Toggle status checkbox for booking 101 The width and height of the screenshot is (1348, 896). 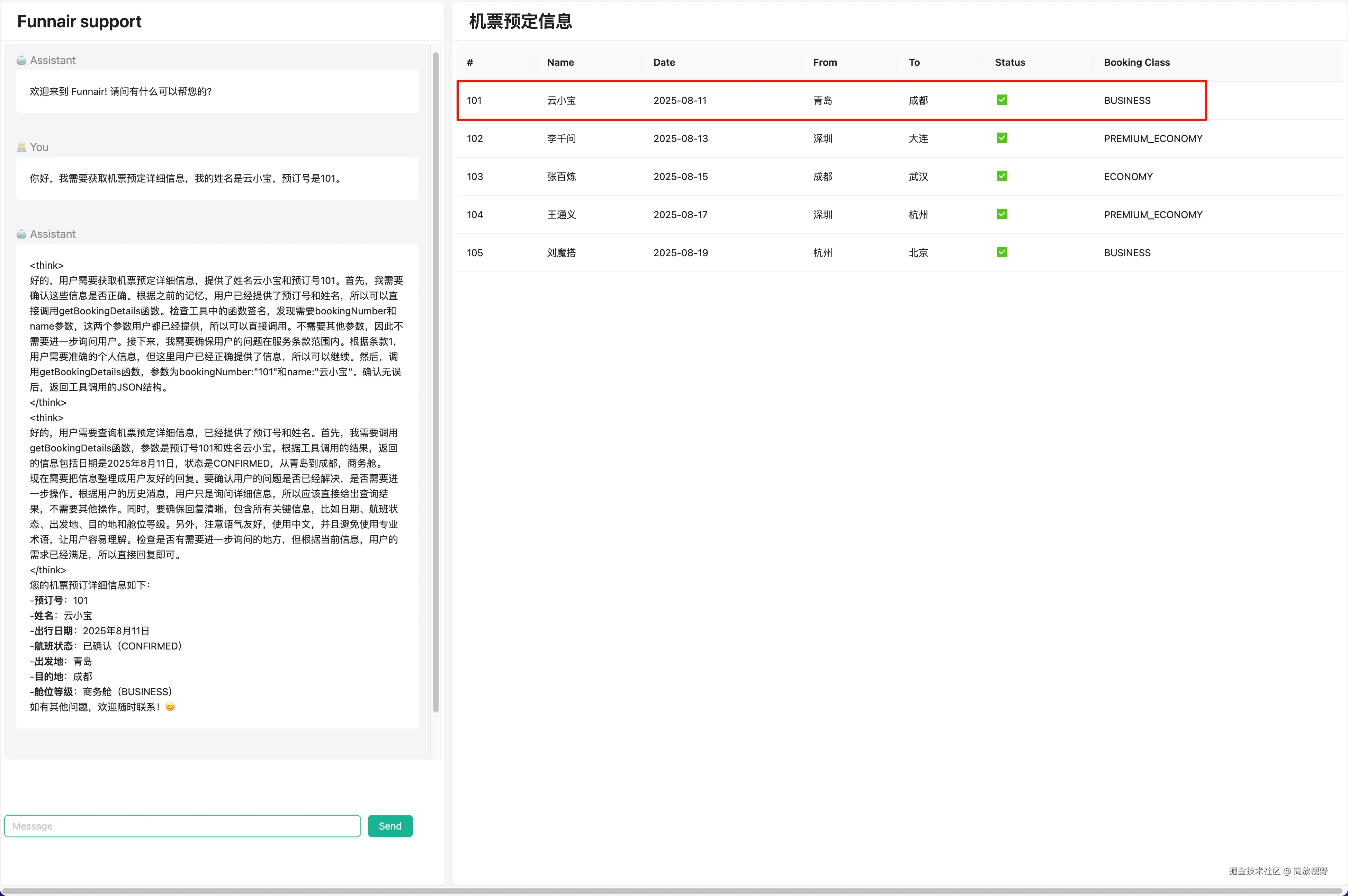(x=1002, y=100)
